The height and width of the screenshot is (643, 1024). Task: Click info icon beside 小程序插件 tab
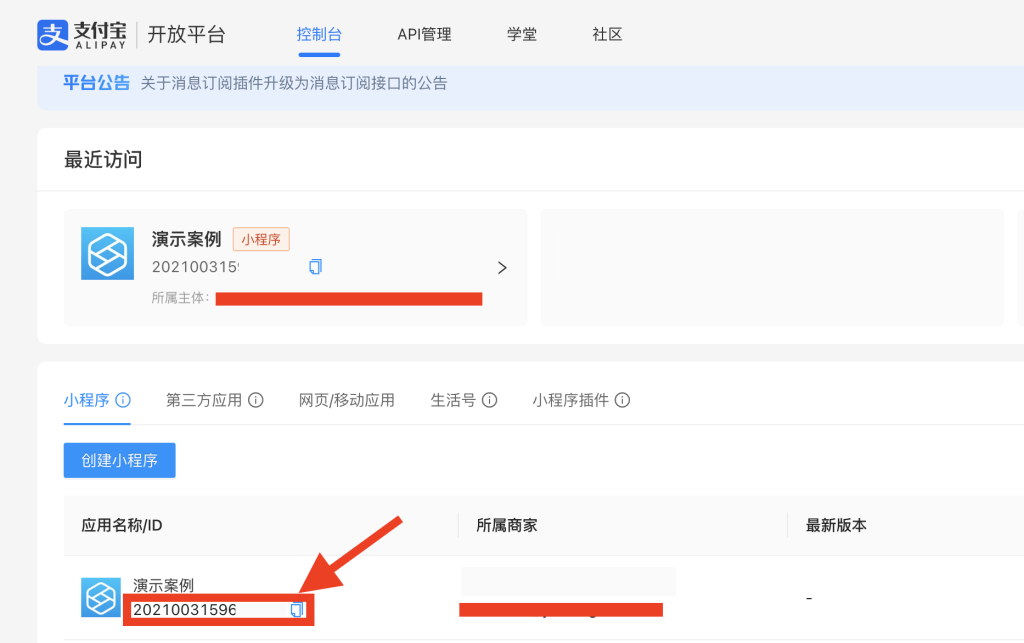pos(622,400)
